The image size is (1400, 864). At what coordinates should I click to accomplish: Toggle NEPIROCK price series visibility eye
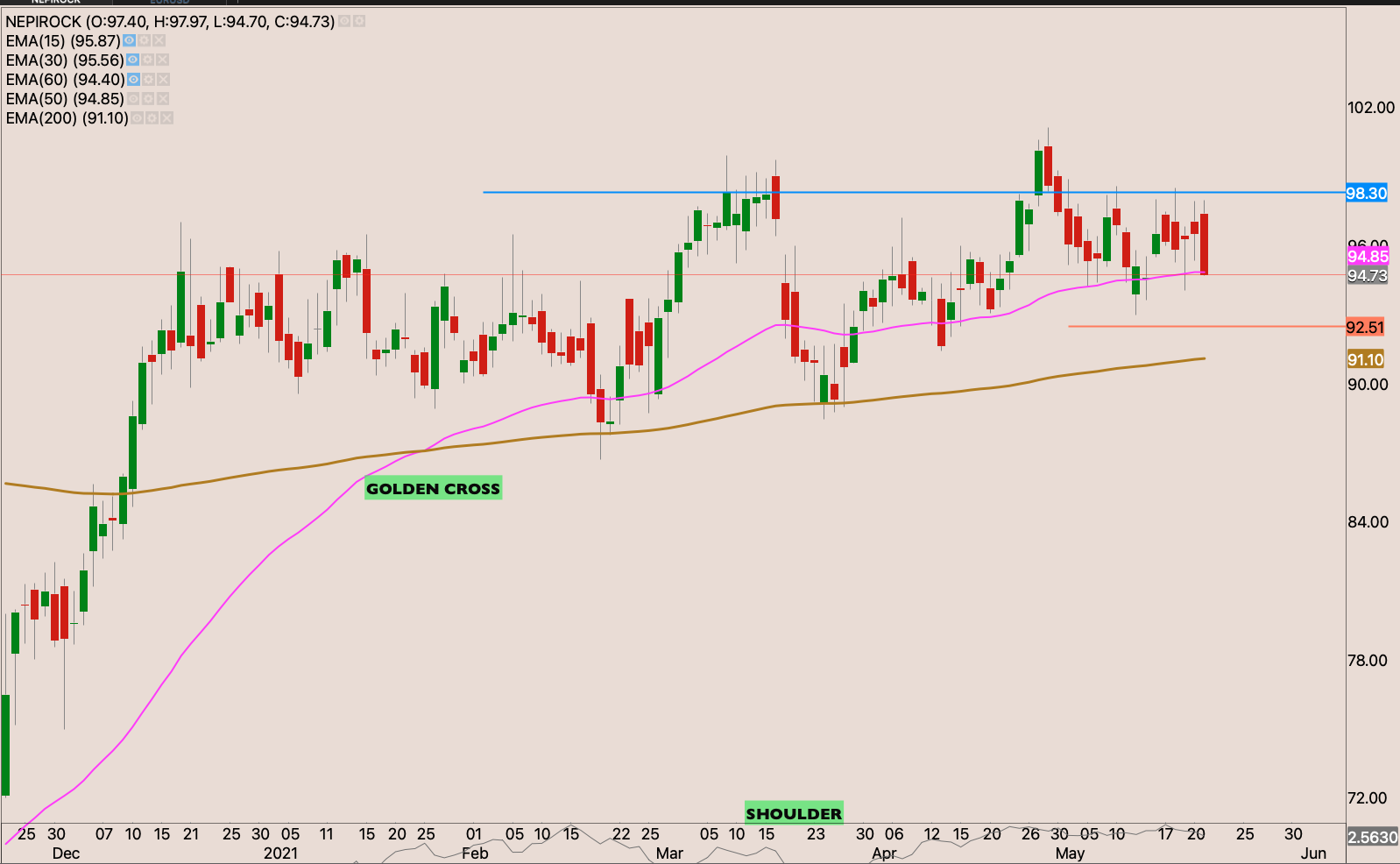click(345, 21)
